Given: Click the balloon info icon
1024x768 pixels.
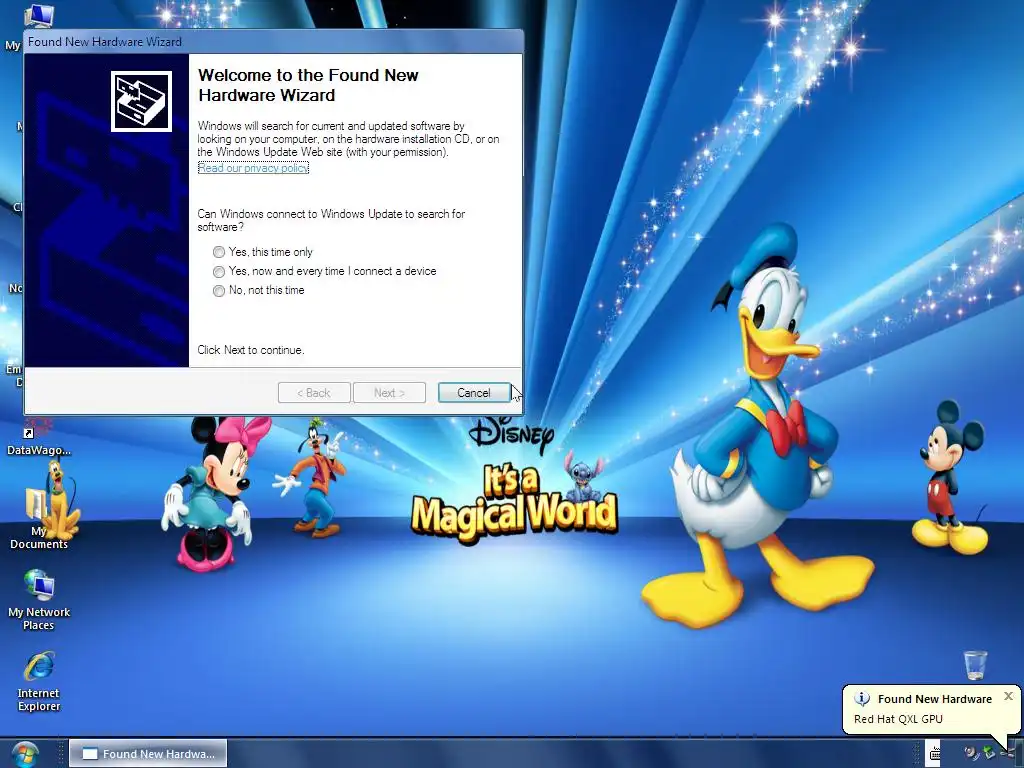Looking at the screenshot, I should 862,699.
